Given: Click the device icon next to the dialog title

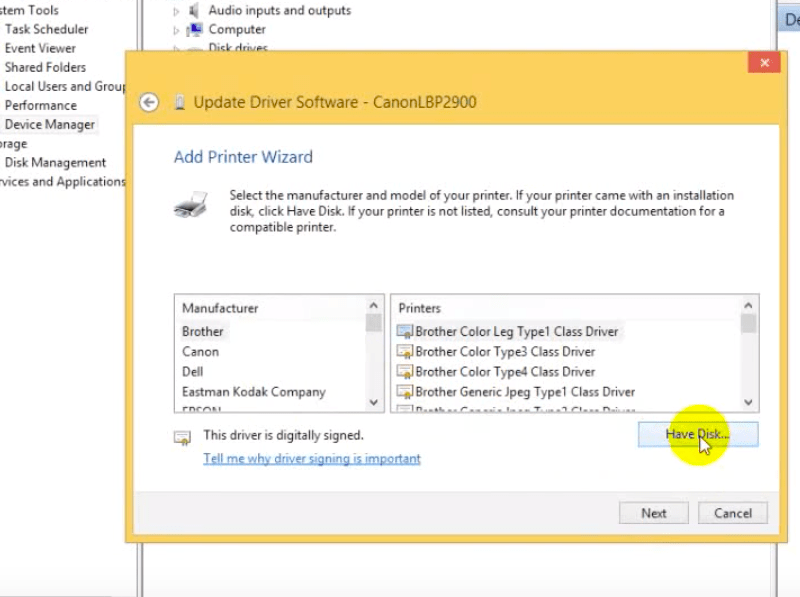Looking at the screenshot, I should [x=180, y=103].
